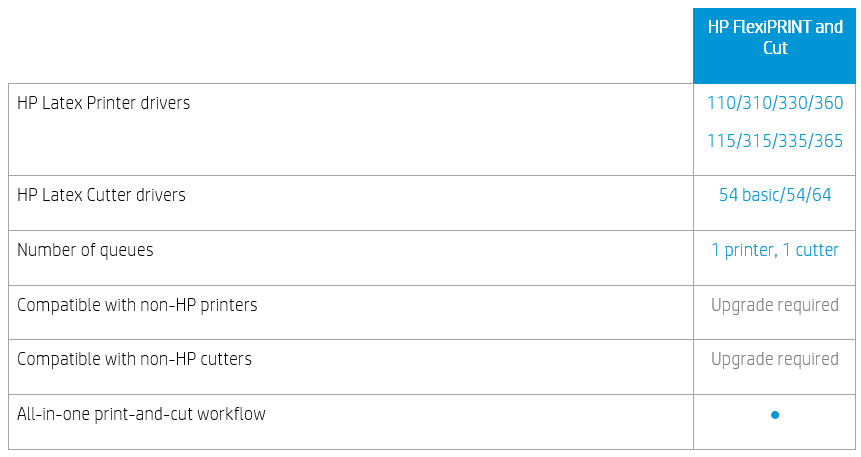Click the word workflow in last row
Screen dimensions: 861x457
[231, 414]
